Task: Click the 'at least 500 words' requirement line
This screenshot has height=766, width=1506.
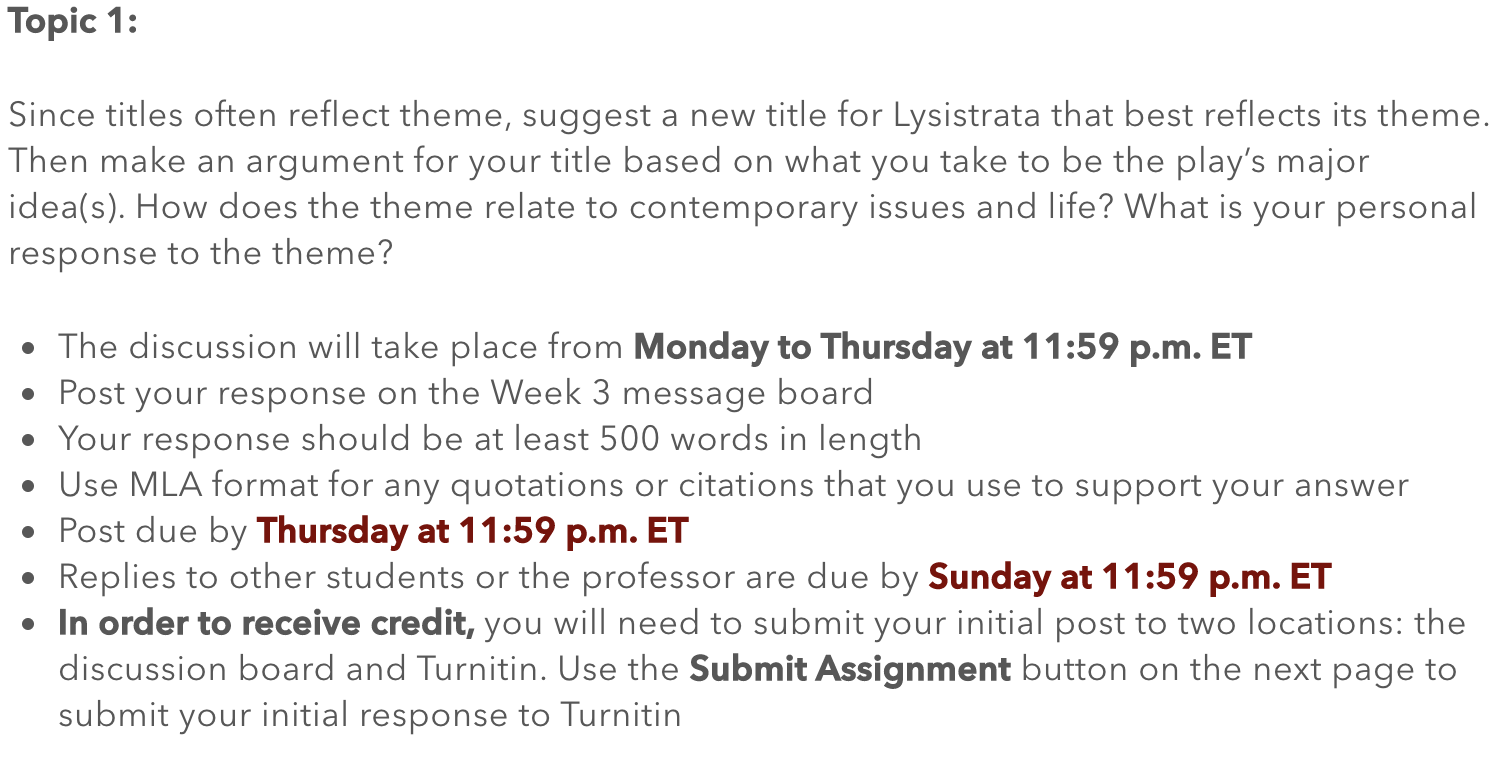Action: [x=490, y=439]
